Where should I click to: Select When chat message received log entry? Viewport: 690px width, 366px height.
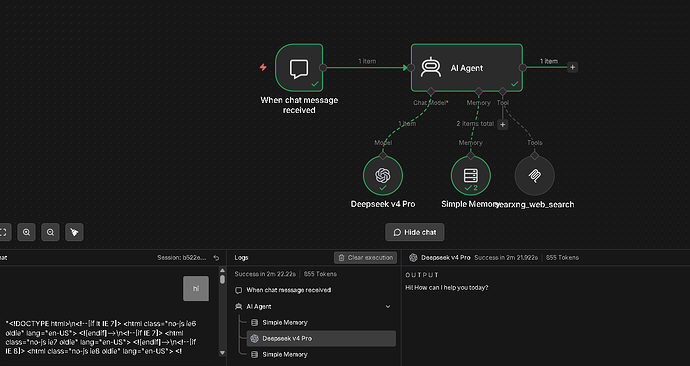(315, 290)
